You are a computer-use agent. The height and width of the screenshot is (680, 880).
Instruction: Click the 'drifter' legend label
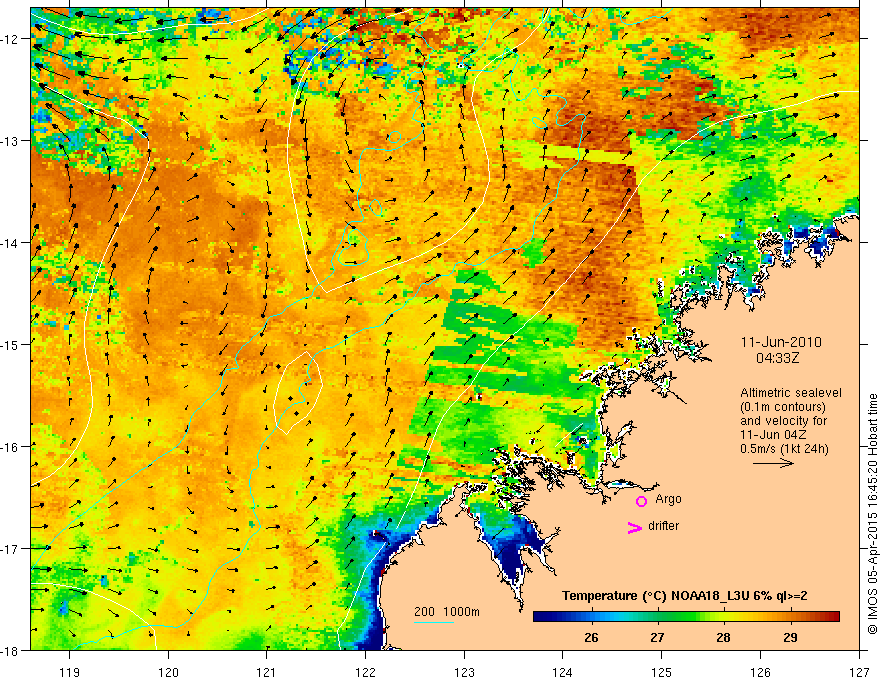(x=663, y=526)
